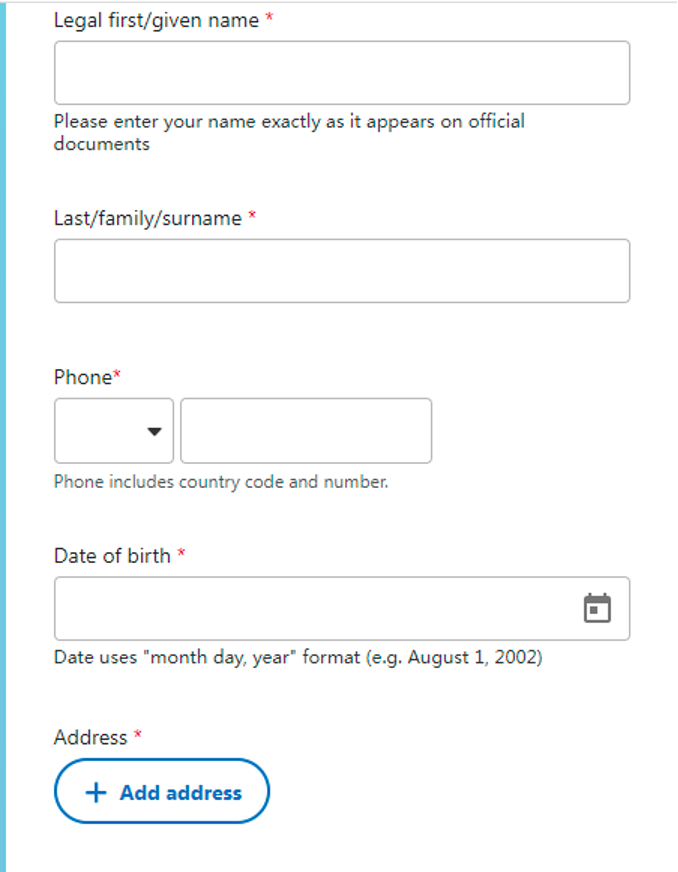The image size is (678, 872).
Task: Focus the Legal first/given name field
Action: (x=341, y=73)
